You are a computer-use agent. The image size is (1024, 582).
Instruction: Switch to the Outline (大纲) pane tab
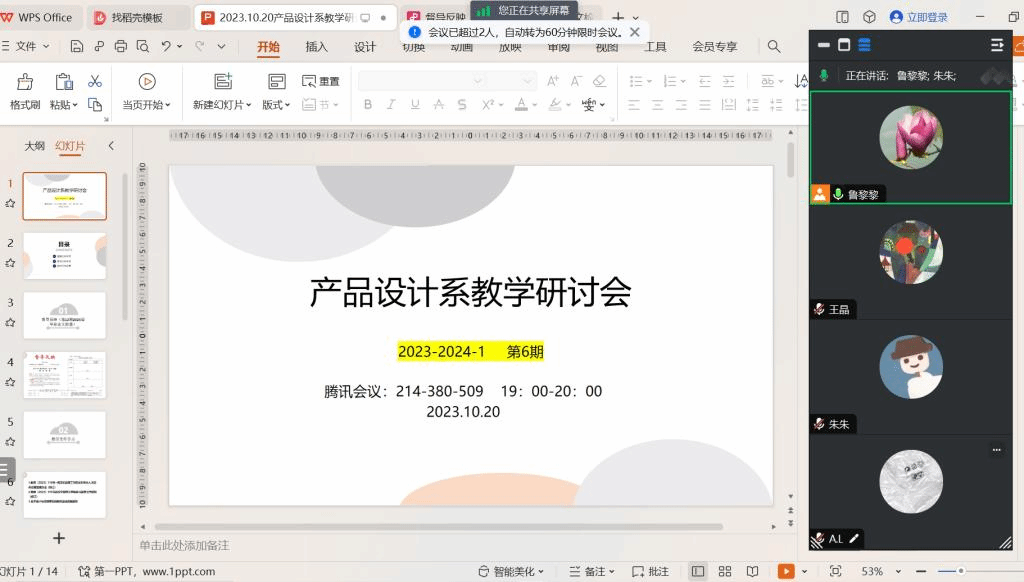(35, 146)
